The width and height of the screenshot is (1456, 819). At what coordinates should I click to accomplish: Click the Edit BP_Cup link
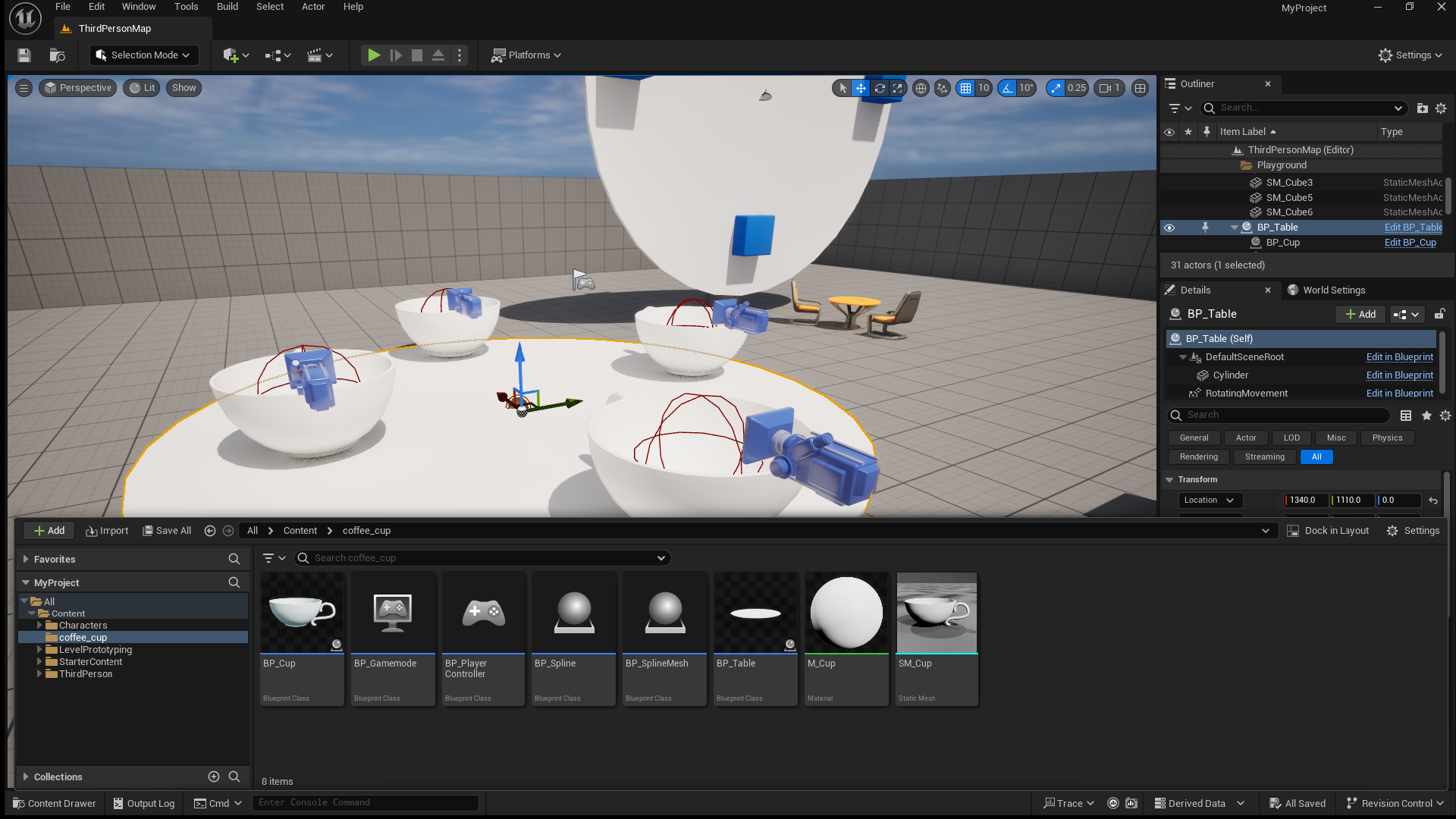pyautogui.click(x=1410, y=243)
